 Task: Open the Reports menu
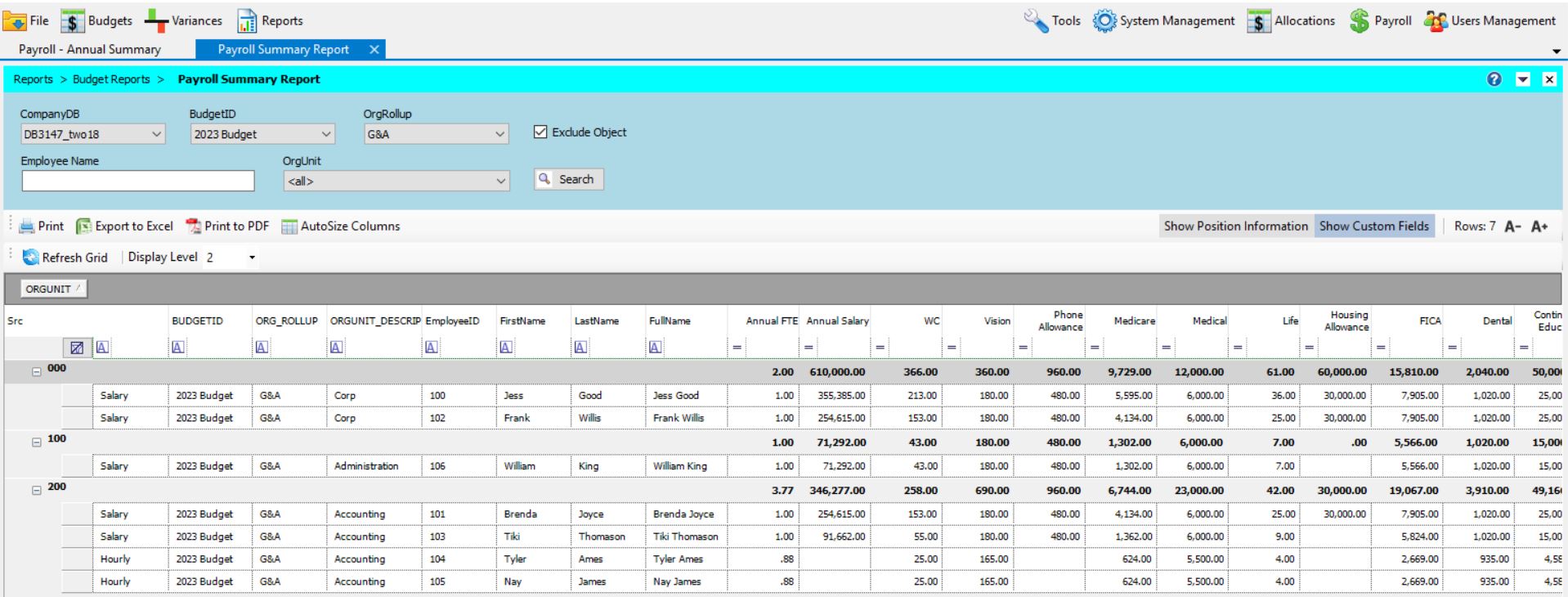[x=270, y=21]
